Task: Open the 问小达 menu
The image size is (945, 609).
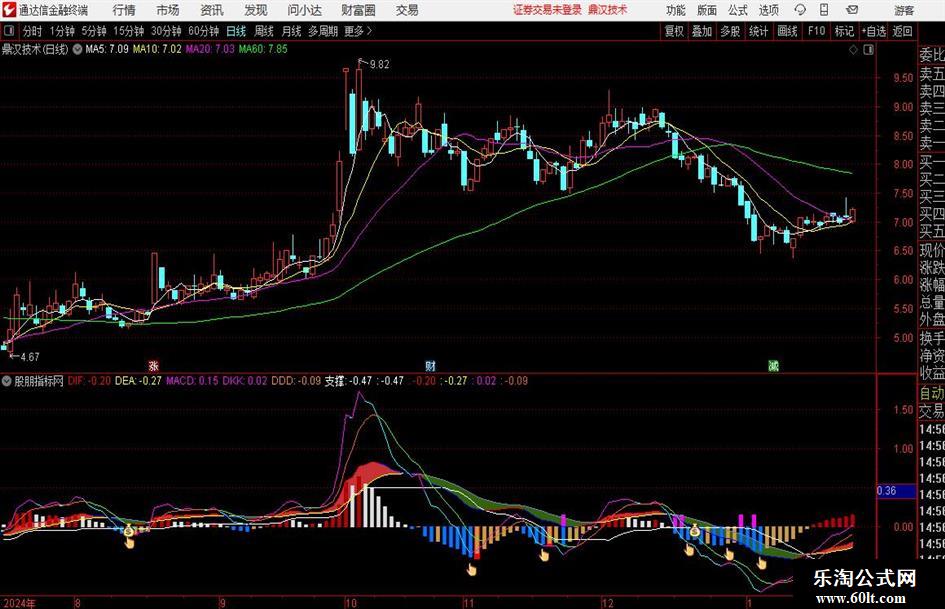Action: point(304,10)
